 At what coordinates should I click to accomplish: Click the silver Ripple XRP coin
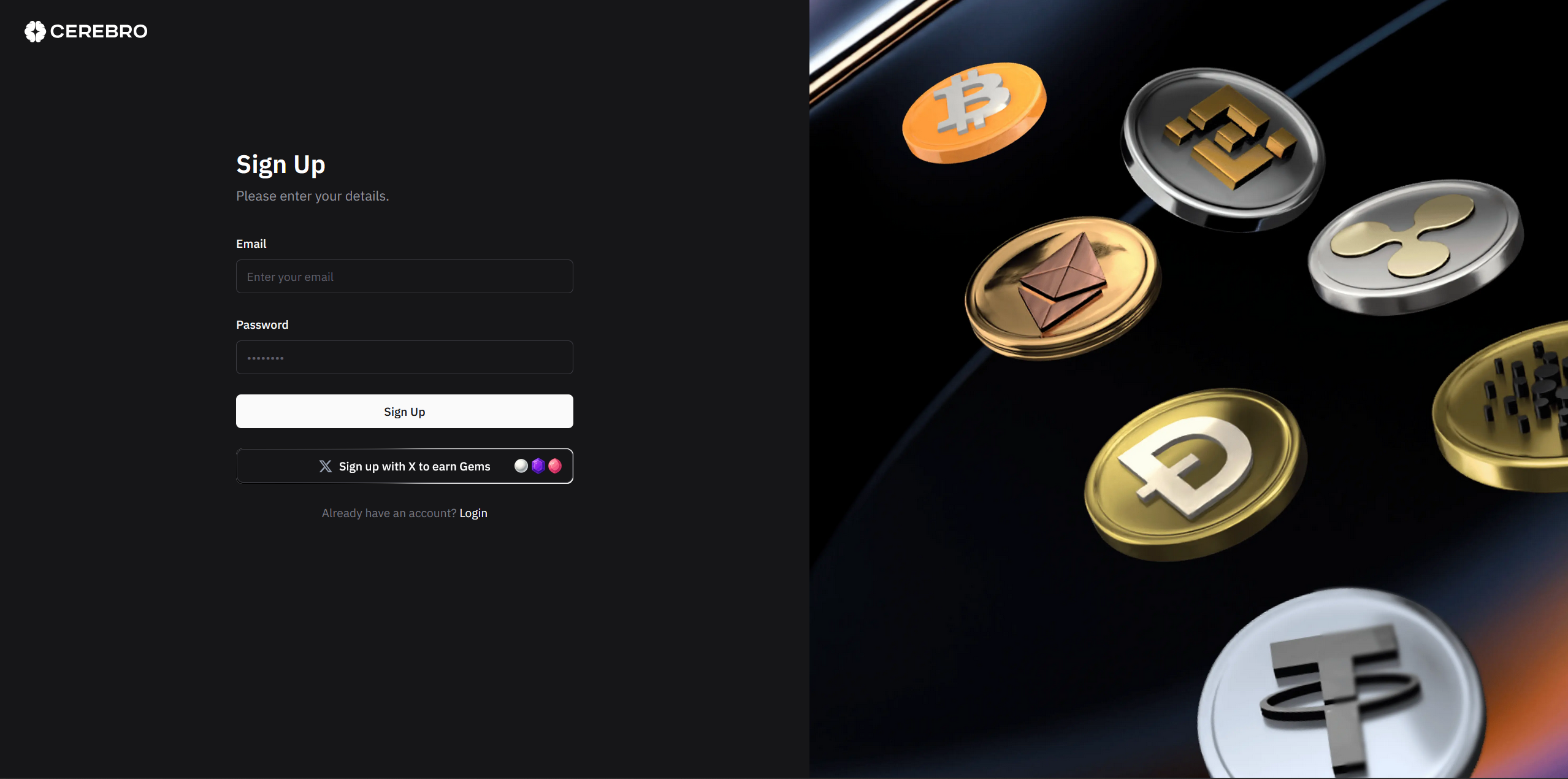(1415, 247)
